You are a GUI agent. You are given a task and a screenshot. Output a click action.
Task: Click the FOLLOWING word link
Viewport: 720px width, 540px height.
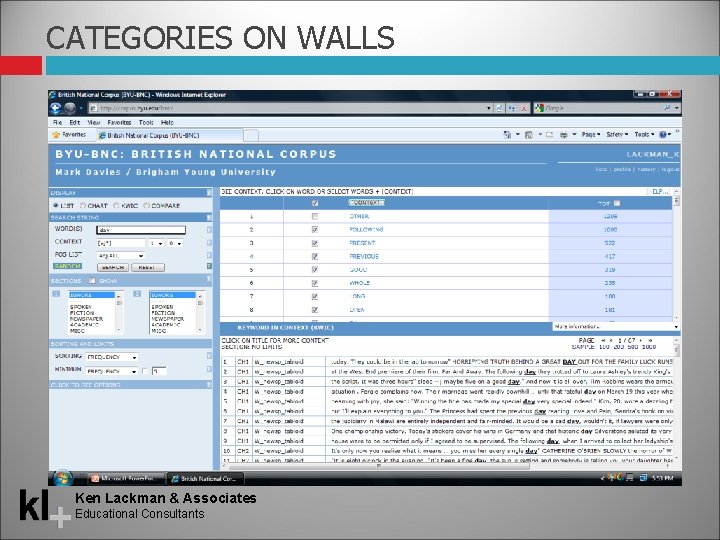coord(366,230)
